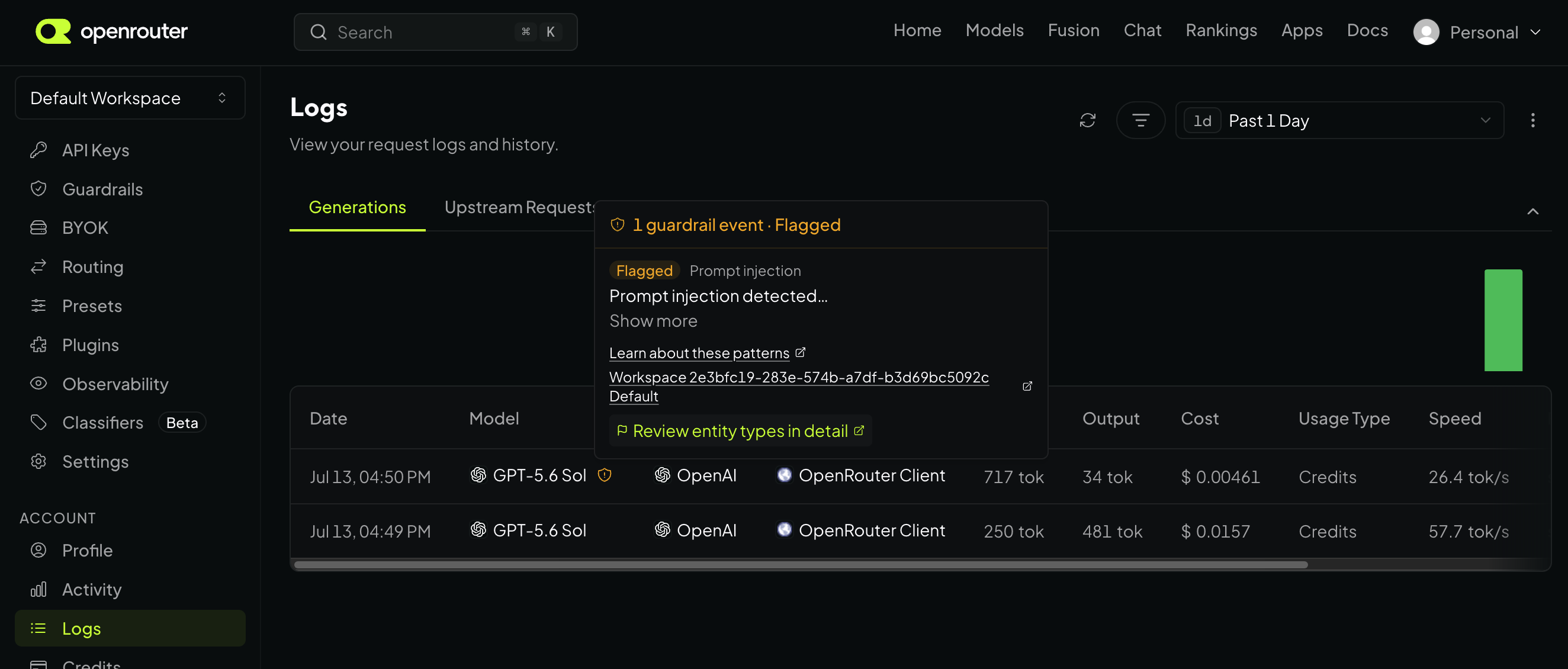Click the BYOK sidebar icon
The image size is (1568, 669).
(x=38, y=228)
